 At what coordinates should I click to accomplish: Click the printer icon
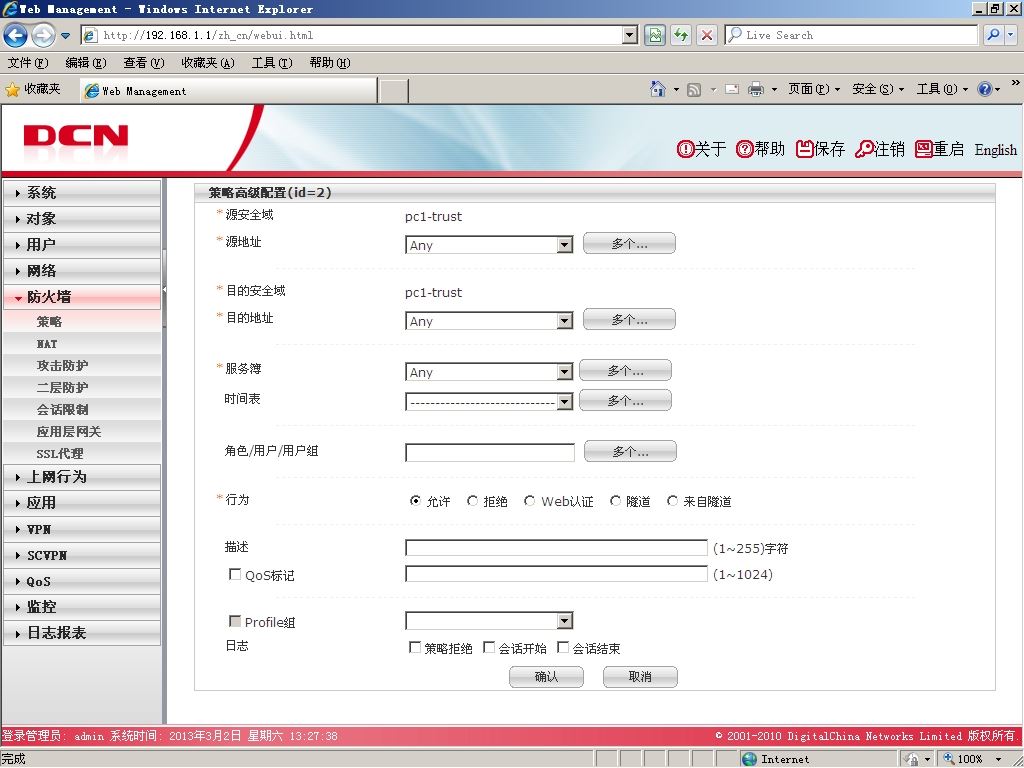point(756,89)
